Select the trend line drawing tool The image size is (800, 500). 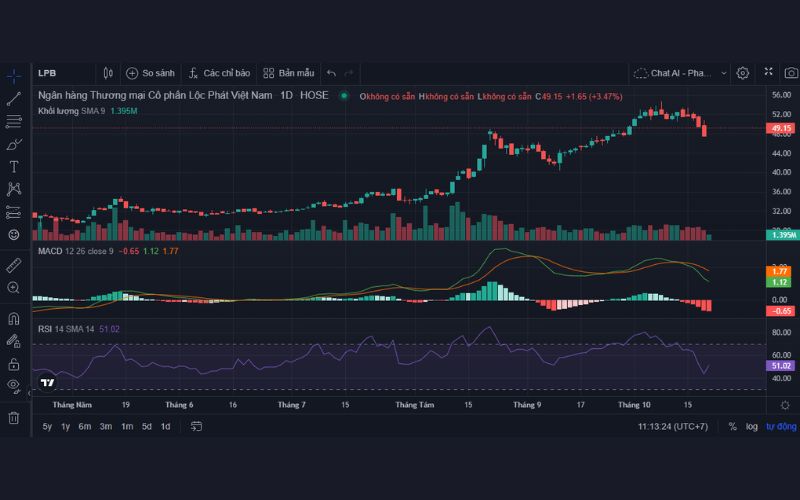14,98
